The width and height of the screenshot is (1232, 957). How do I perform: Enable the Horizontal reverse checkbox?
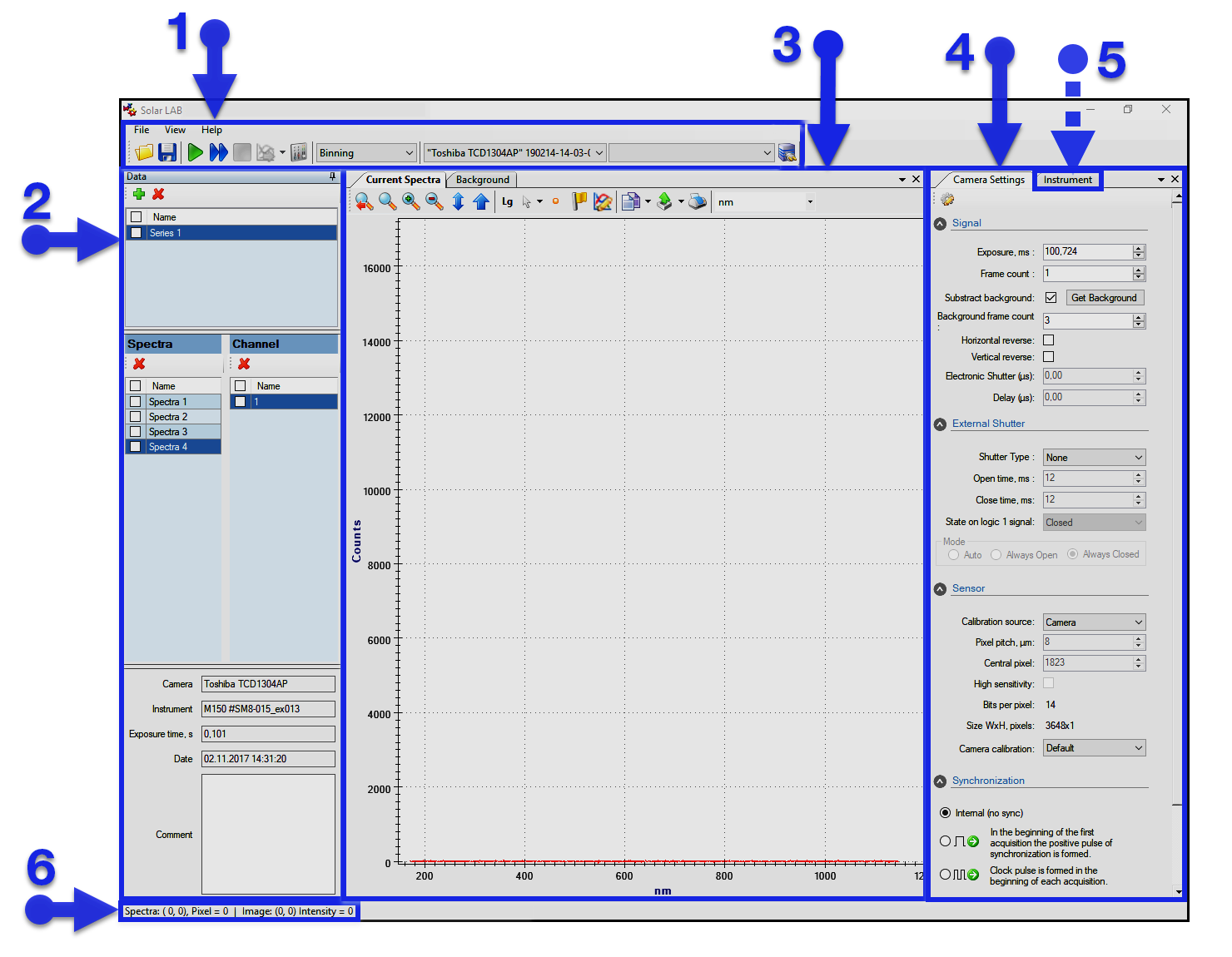[x=1049, y=340]
